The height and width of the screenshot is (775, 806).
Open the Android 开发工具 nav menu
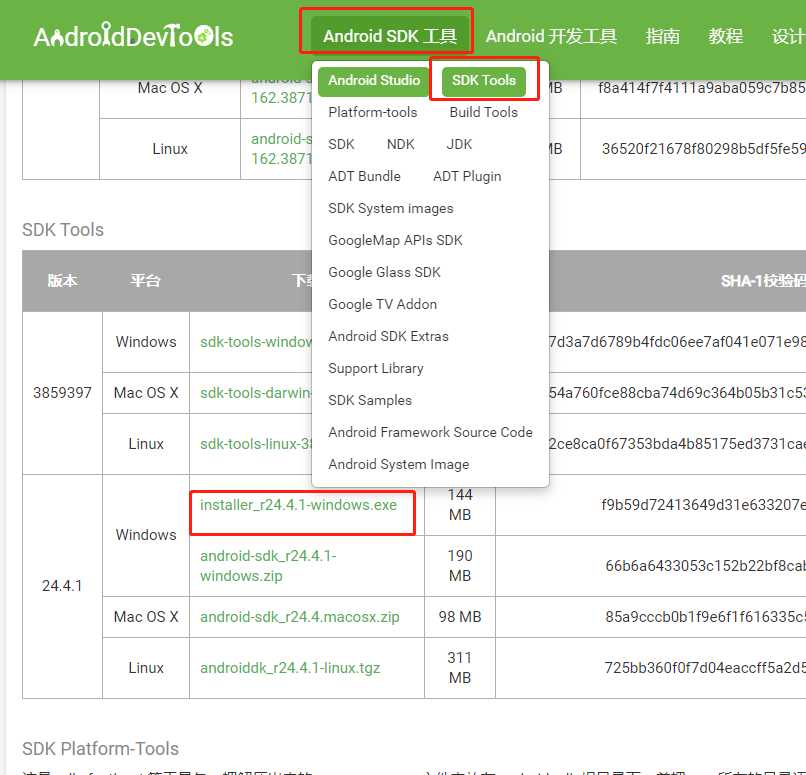(551, 36)
